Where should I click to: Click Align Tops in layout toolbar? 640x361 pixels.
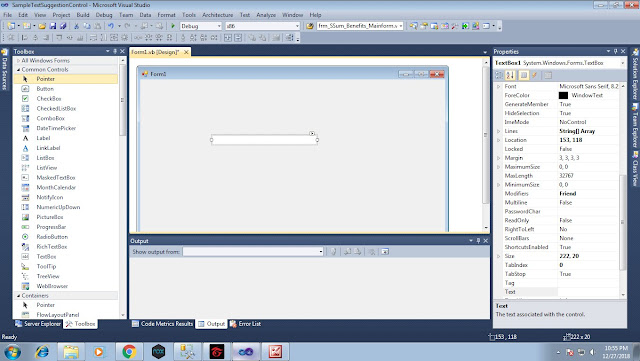(x=59, y=38)
